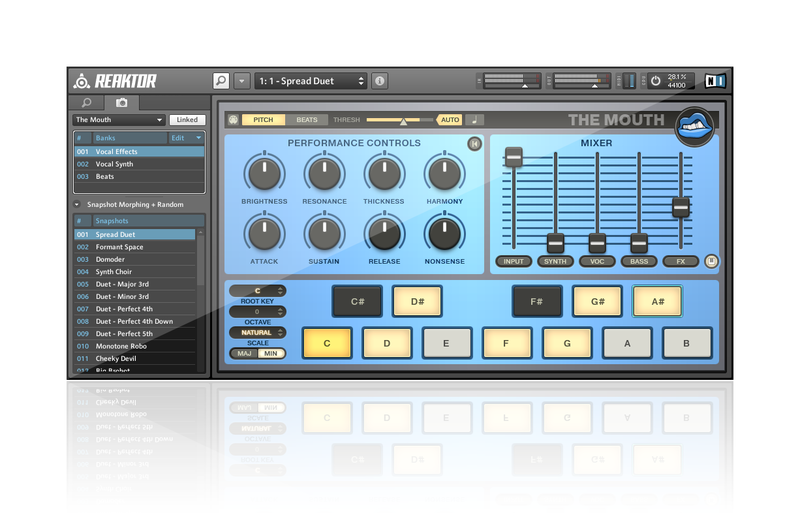The height and width of the screenshot is (513, 800).
Task: Switch to the snapshot camera tab
Action: tap(121, 103)
